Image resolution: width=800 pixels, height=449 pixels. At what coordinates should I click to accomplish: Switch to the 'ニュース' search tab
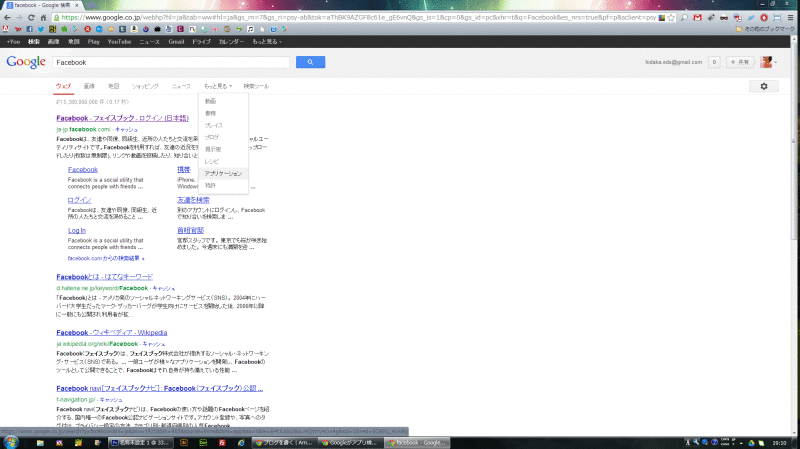[x=181, y=86]
